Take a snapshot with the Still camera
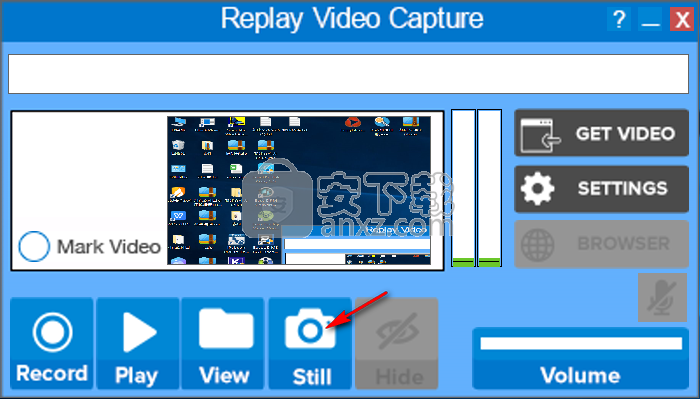This screenshot has height=399, width=700. tap(310, 329)
